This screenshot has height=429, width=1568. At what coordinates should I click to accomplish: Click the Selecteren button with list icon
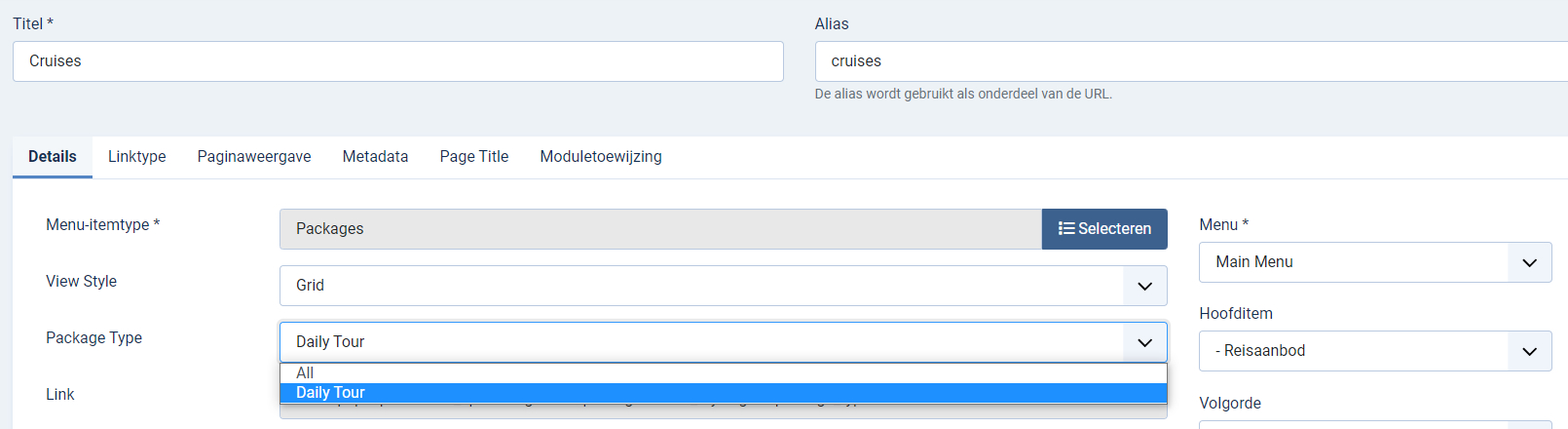tap(1104, 229)
